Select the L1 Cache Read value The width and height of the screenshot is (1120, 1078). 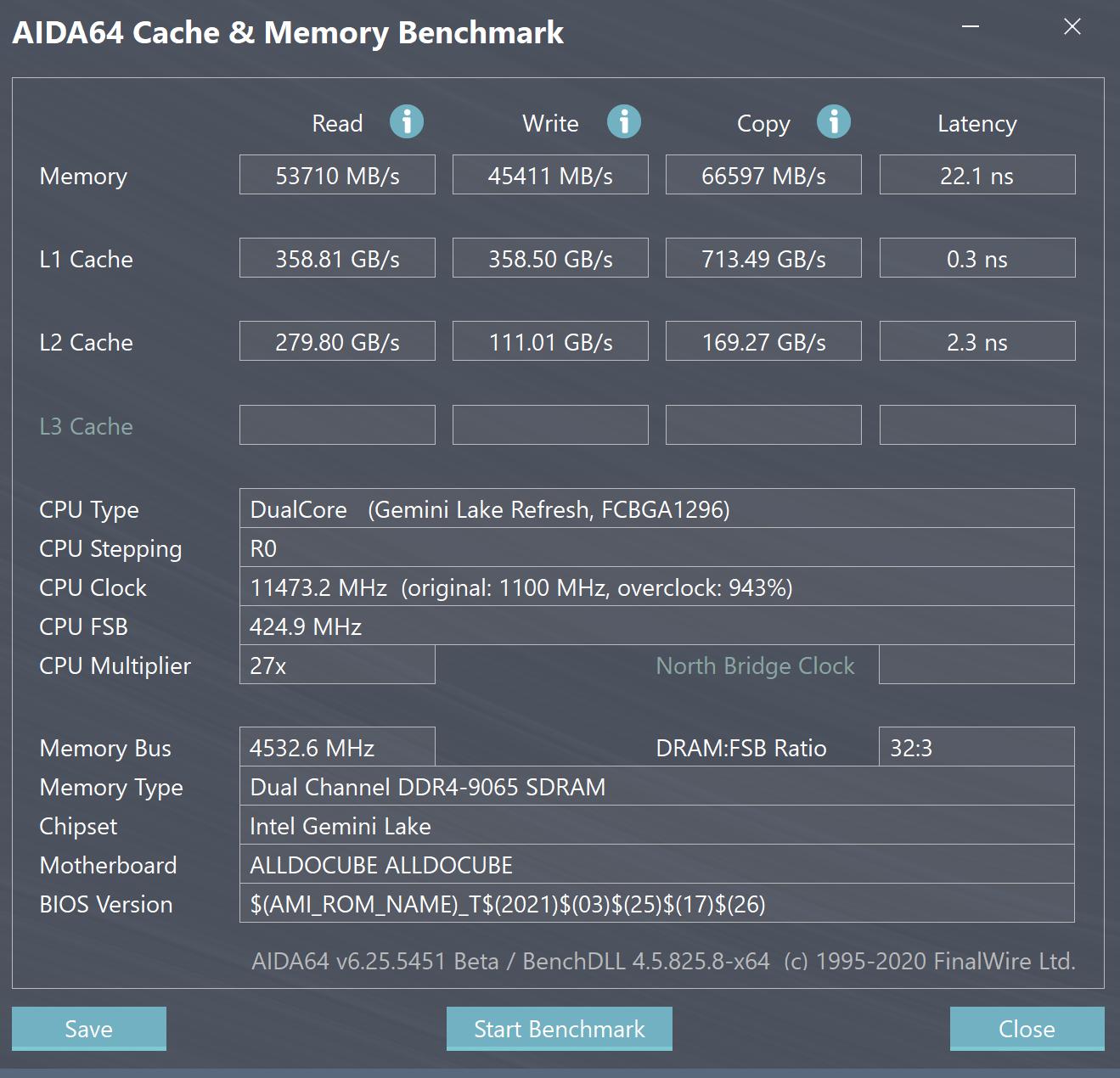(x=337, y=258)
